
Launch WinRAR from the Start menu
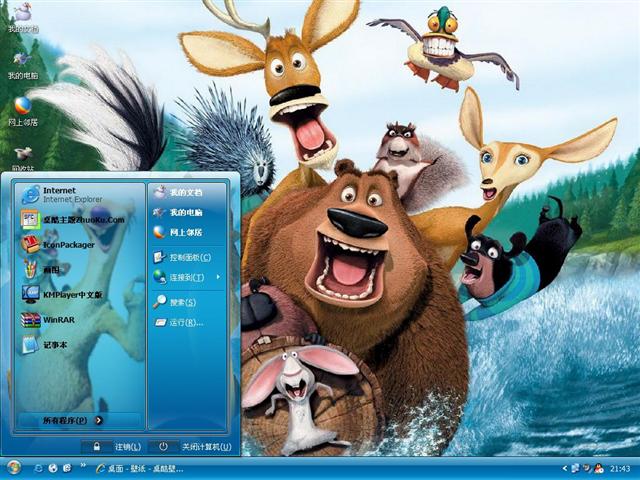point(80,320)
